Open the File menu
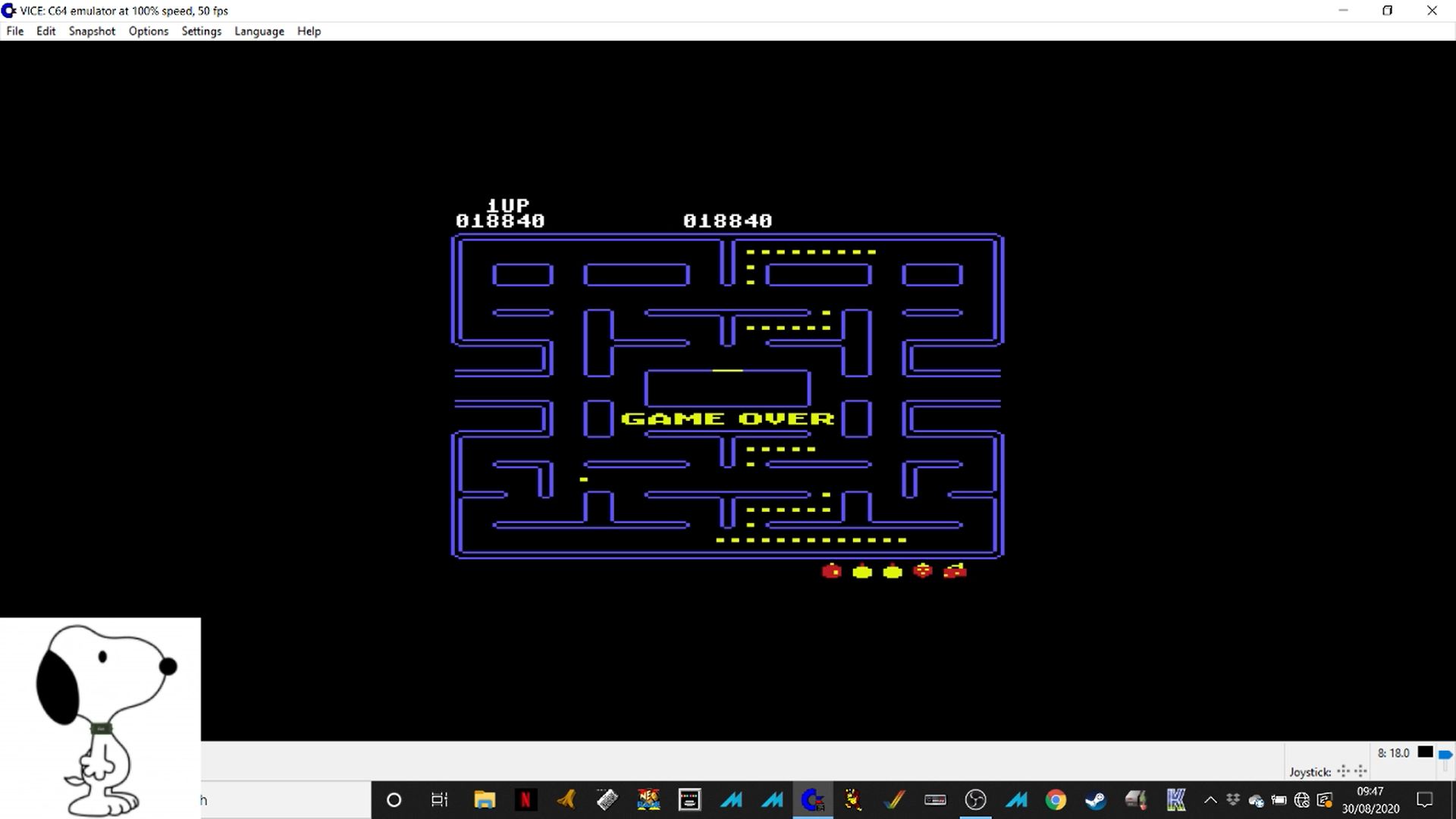 [x=15, y=31]
